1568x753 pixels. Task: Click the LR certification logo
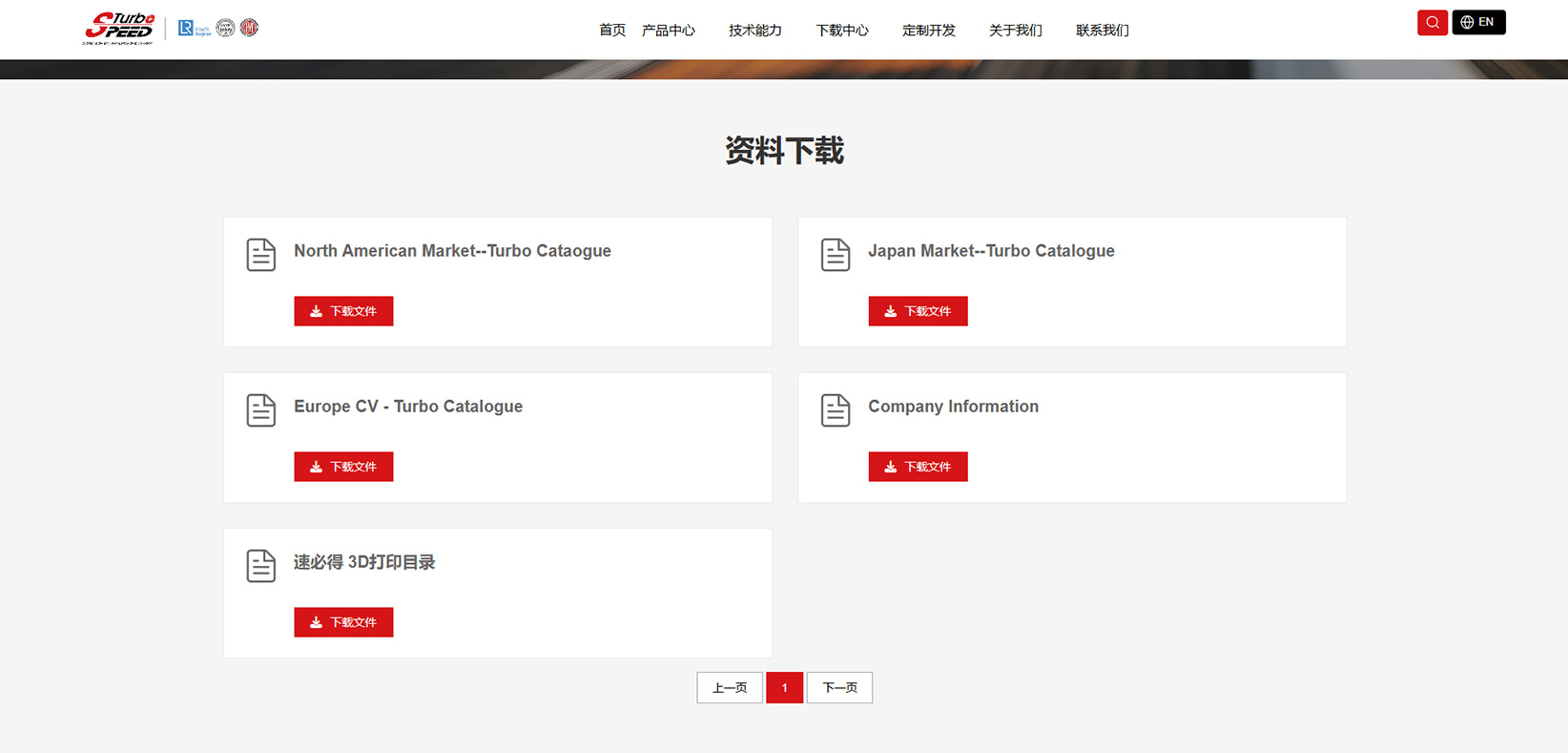[x=194, y=29]
